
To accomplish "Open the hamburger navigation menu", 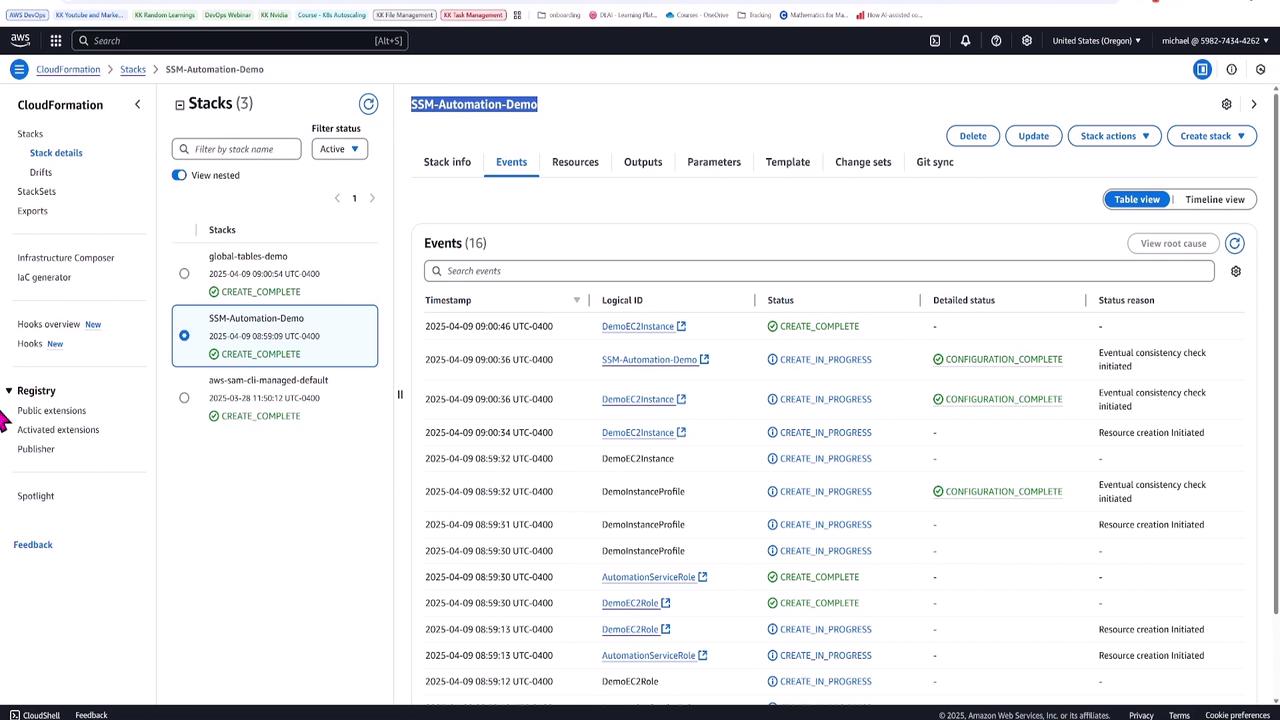I will click(19, 69).
